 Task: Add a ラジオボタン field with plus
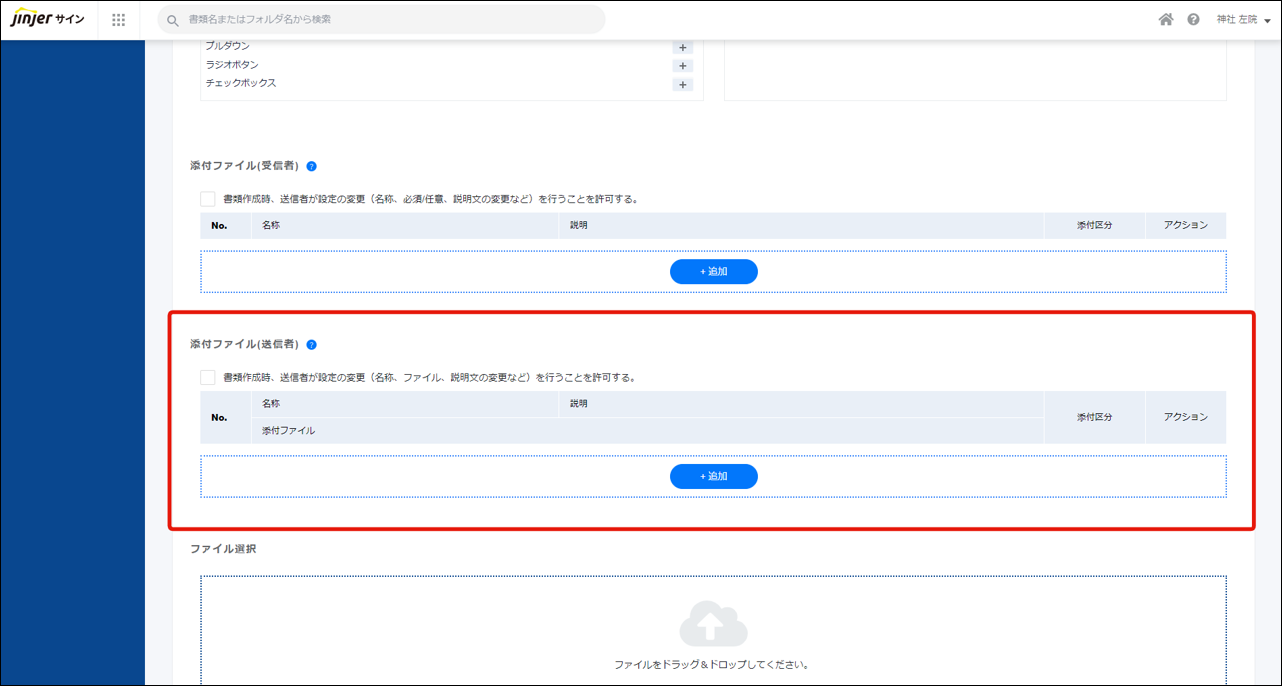pyautogui.click(x=683, y=66)
